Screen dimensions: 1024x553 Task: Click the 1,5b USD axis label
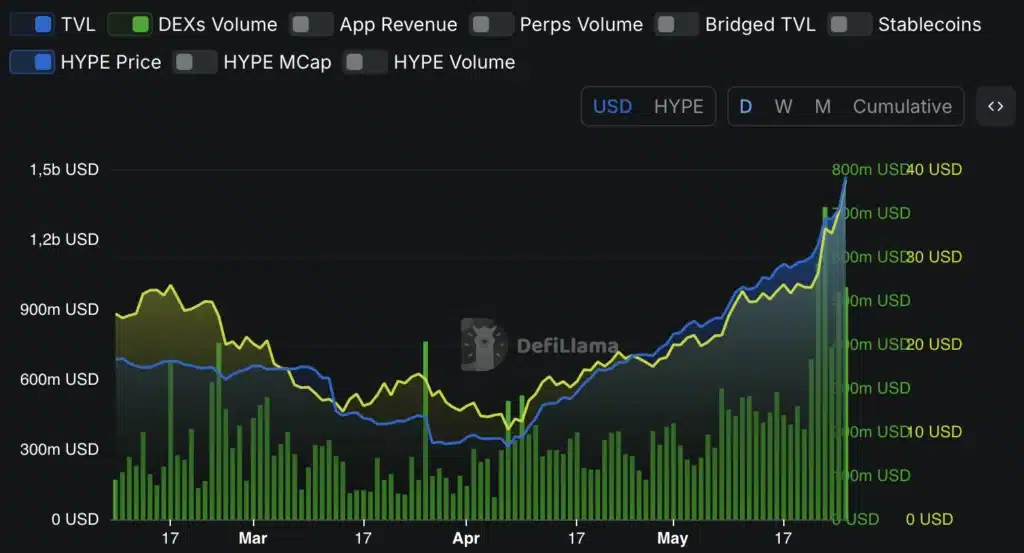pyautogui.click(x=64, y=170)
